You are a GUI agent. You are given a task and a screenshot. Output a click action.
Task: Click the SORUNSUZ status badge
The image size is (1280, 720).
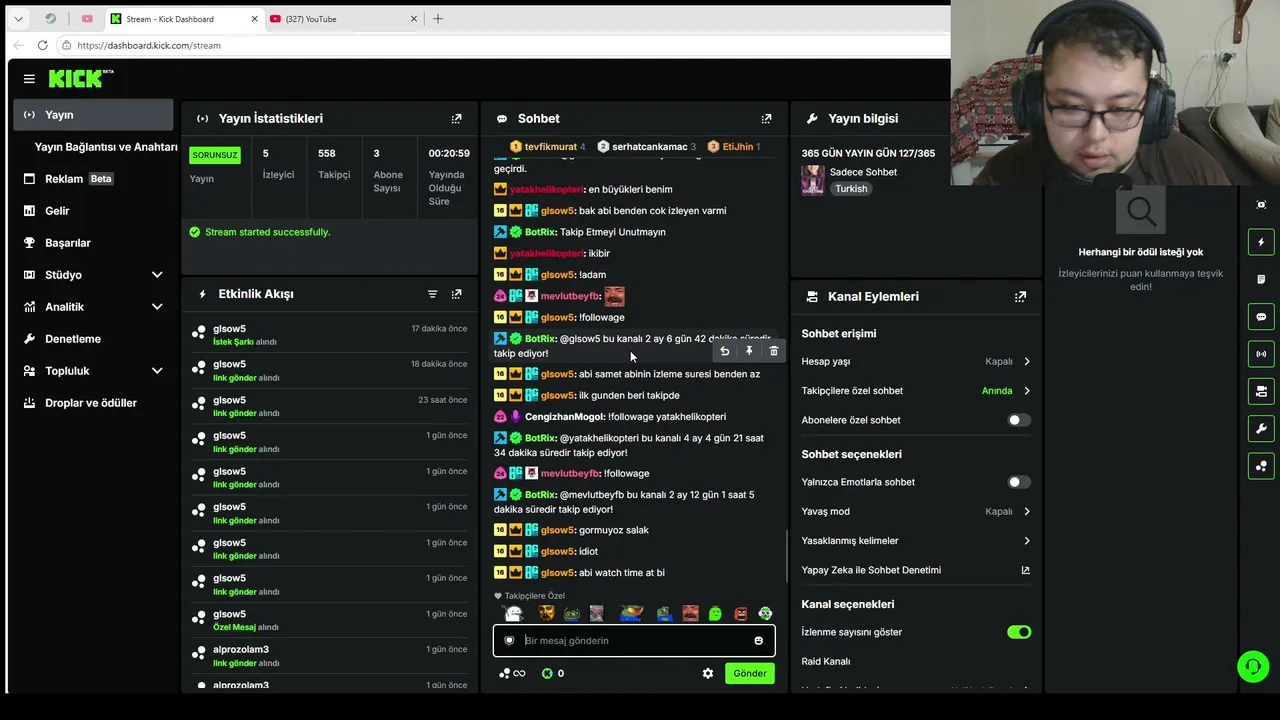tap(215, 155)
